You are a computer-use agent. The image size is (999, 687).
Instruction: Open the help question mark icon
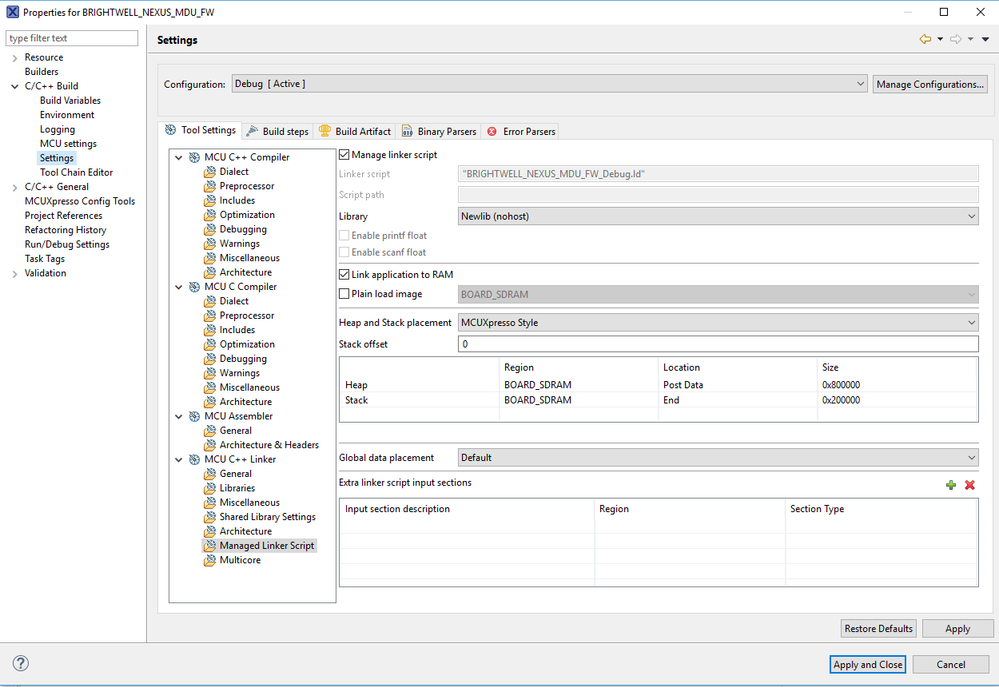pos(20,663)
